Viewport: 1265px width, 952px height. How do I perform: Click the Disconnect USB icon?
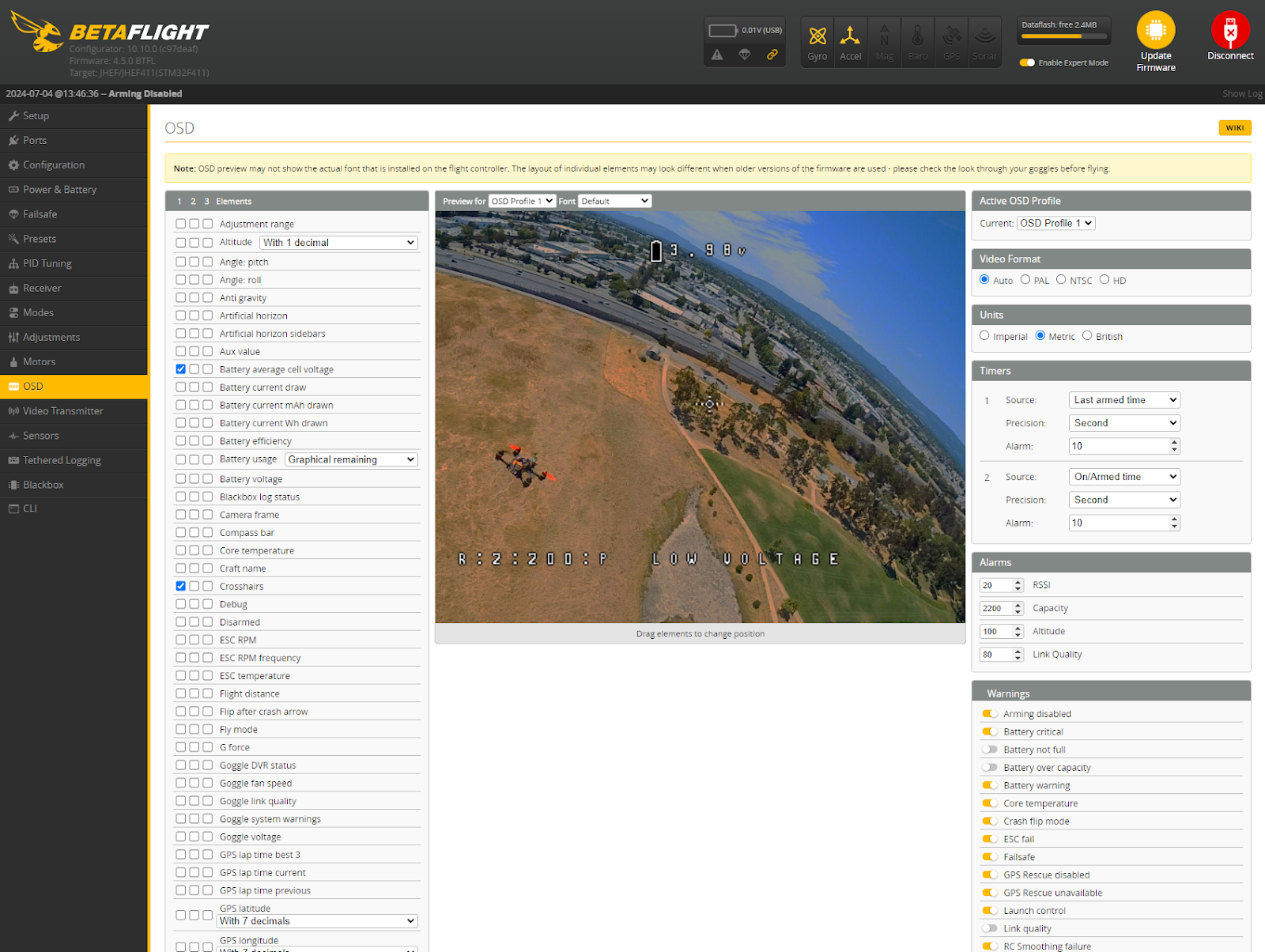coord(1229,31)
